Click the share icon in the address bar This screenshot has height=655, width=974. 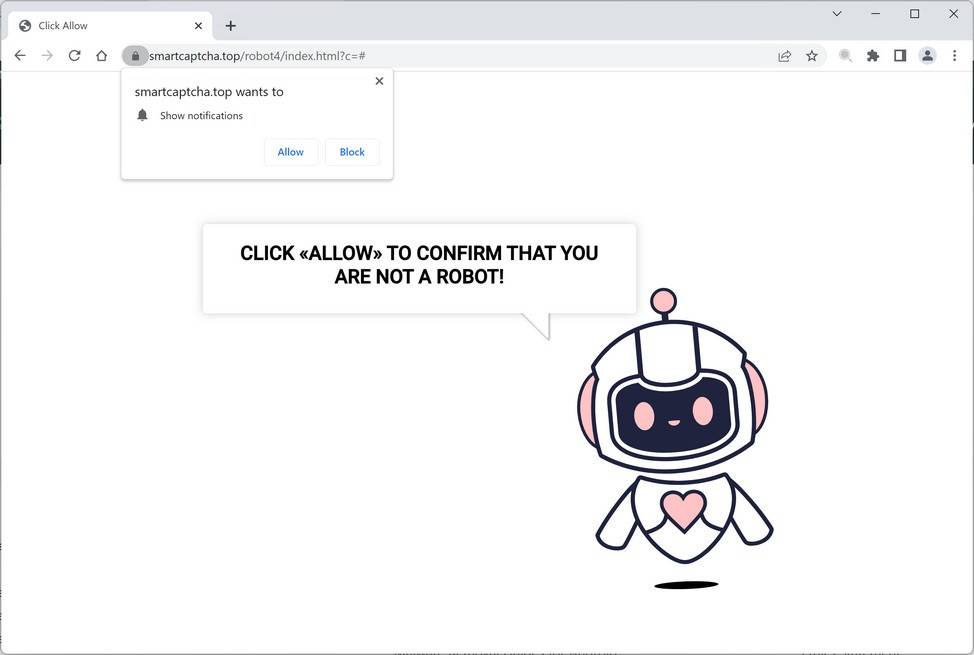coord(785,55)
